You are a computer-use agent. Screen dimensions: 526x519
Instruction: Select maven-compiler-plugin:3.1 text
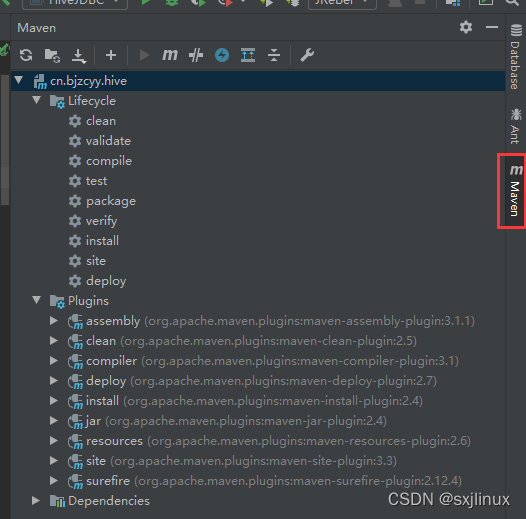pyautogui.click(x=376, y=361)
